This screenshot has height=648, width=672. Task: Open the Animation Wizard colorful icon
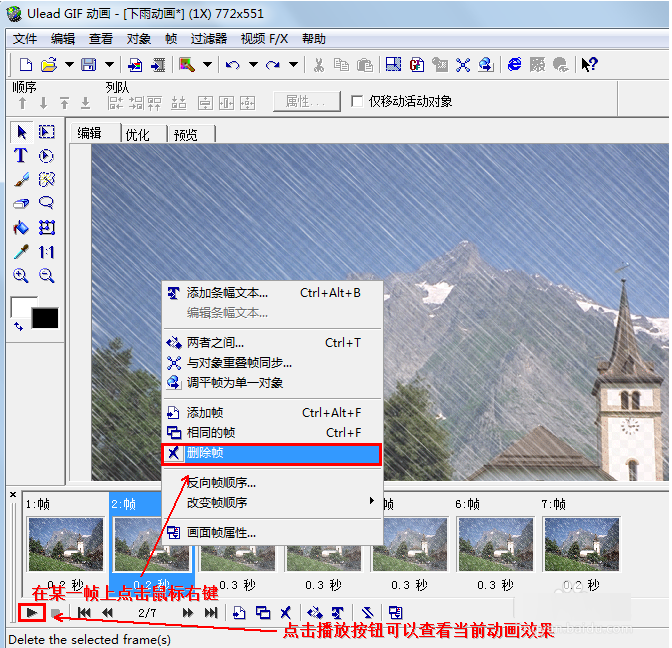(x=187, y=65)
